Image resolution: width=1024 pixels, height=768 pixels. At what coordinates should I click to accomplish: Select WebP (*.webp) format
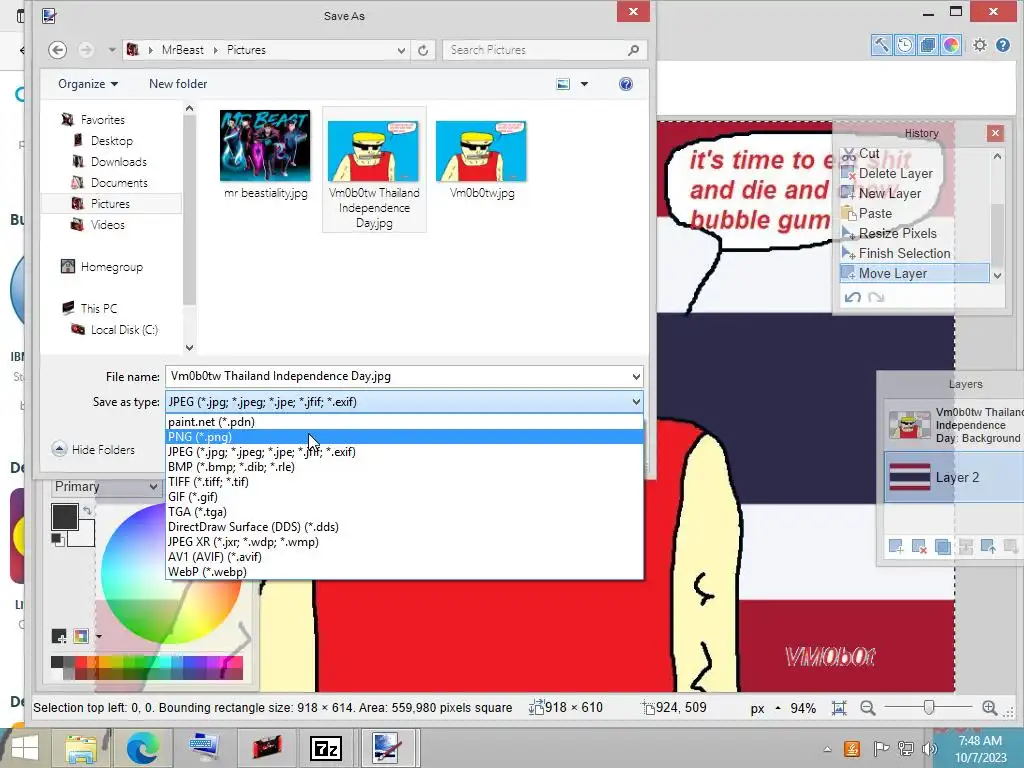pos(404,572)
